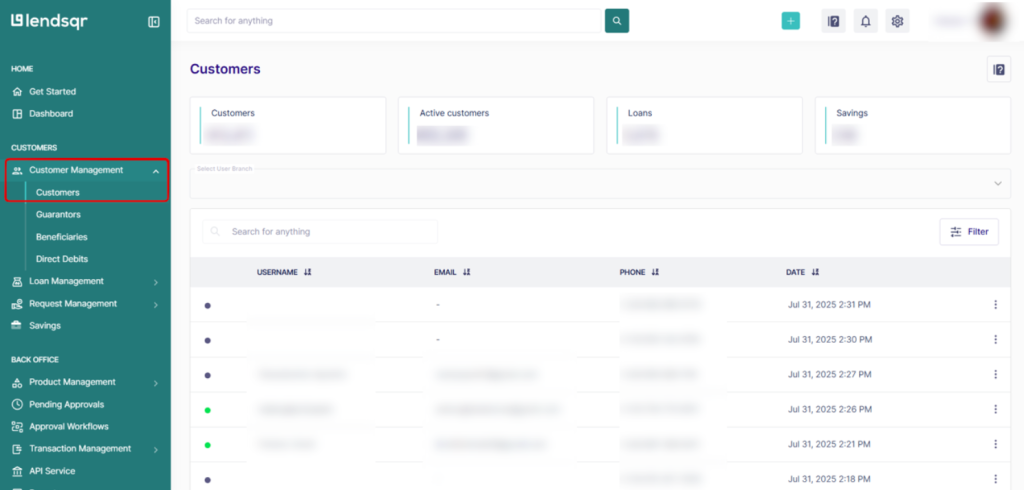1024x490 pixels.
Task: Open Guarantors submenu item
Action: [58, 214]
